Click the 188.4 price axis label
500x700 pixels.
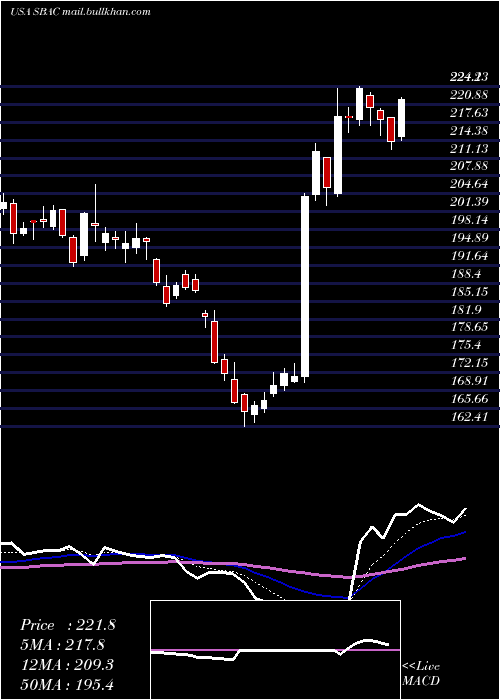pyautogui.click(x=466, y=273)
